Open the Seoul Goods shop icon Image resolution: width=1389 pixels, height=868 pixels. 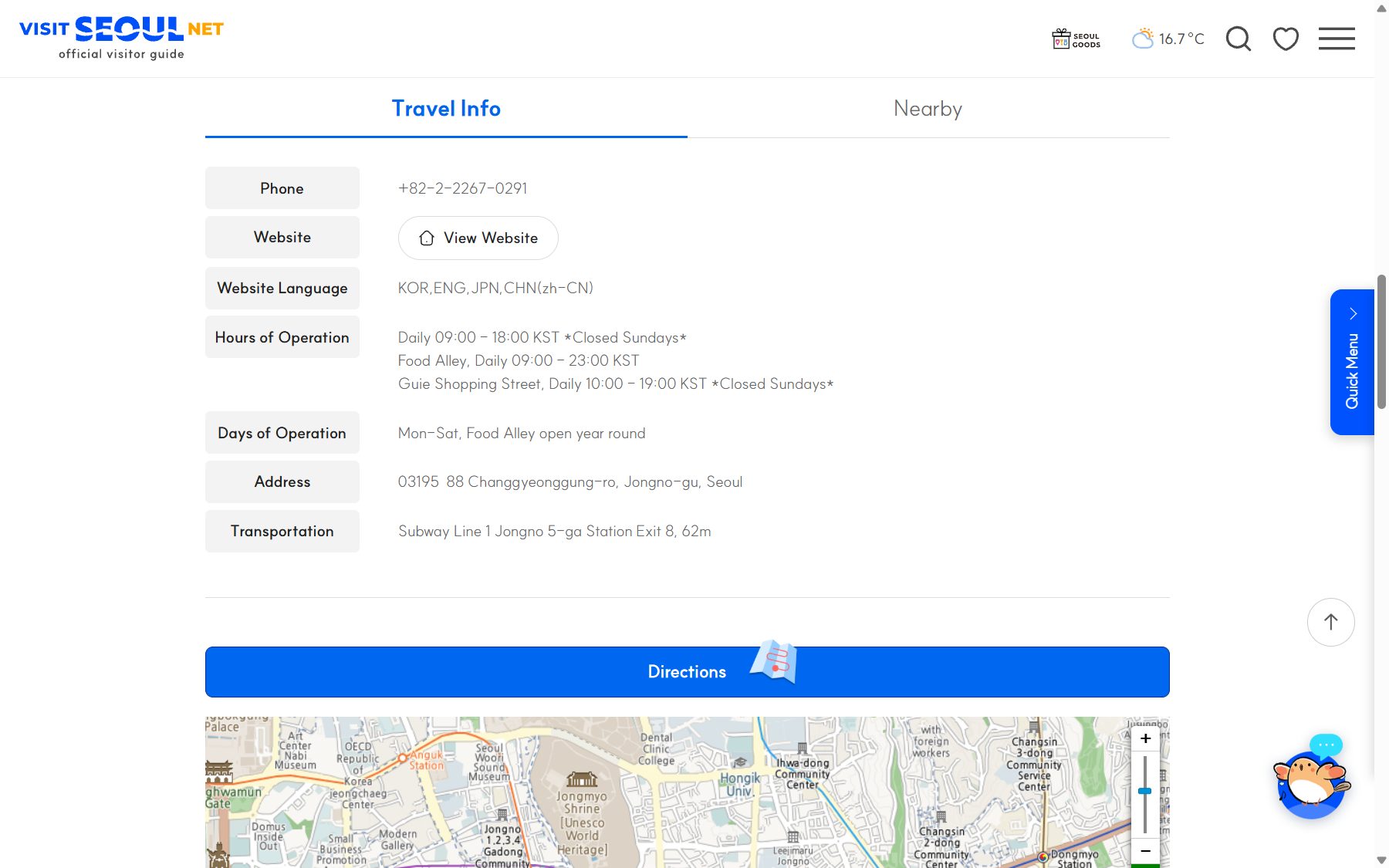[1076, 39]
